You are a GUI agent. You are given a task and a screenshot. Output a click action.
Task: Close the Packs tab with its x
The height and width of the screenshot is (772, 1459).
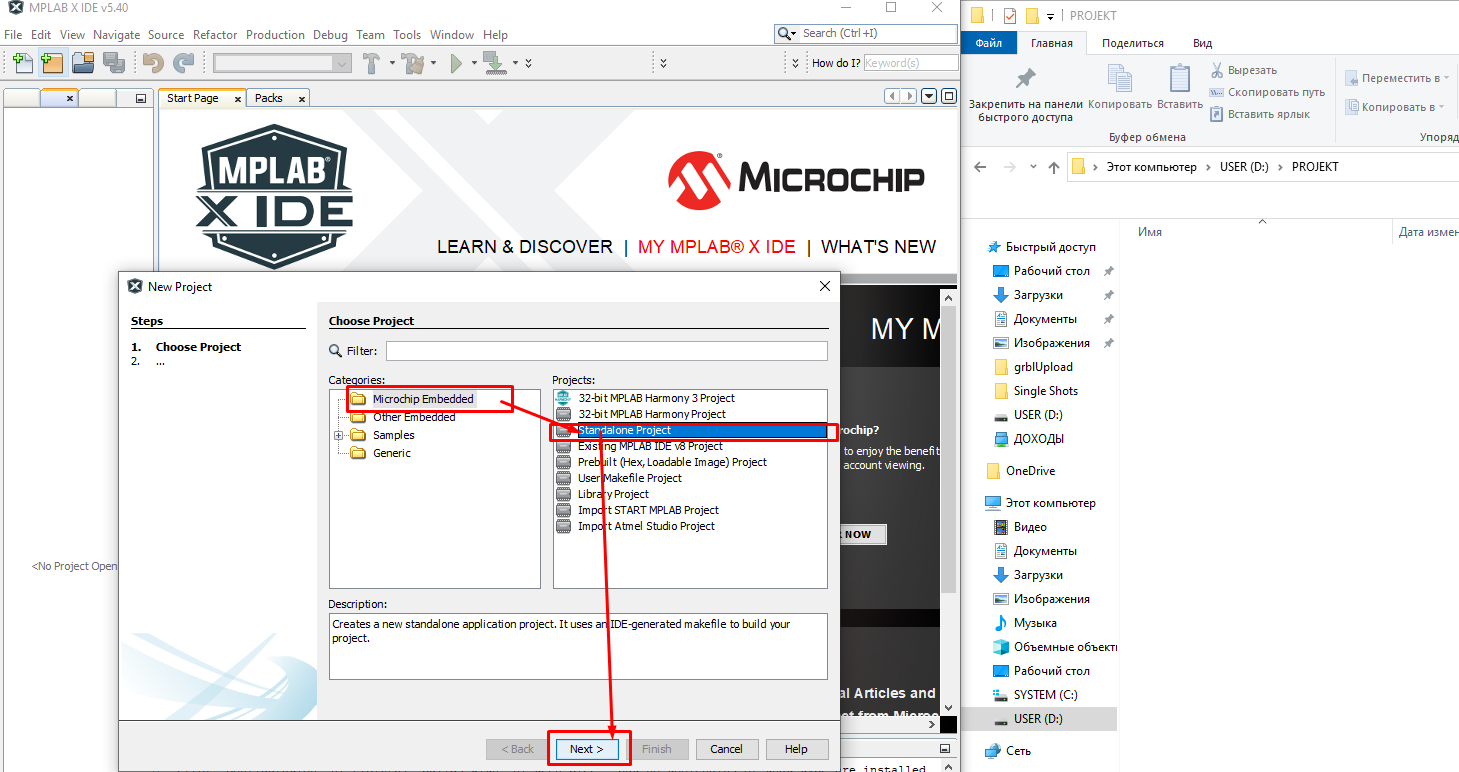coord(300,99)
